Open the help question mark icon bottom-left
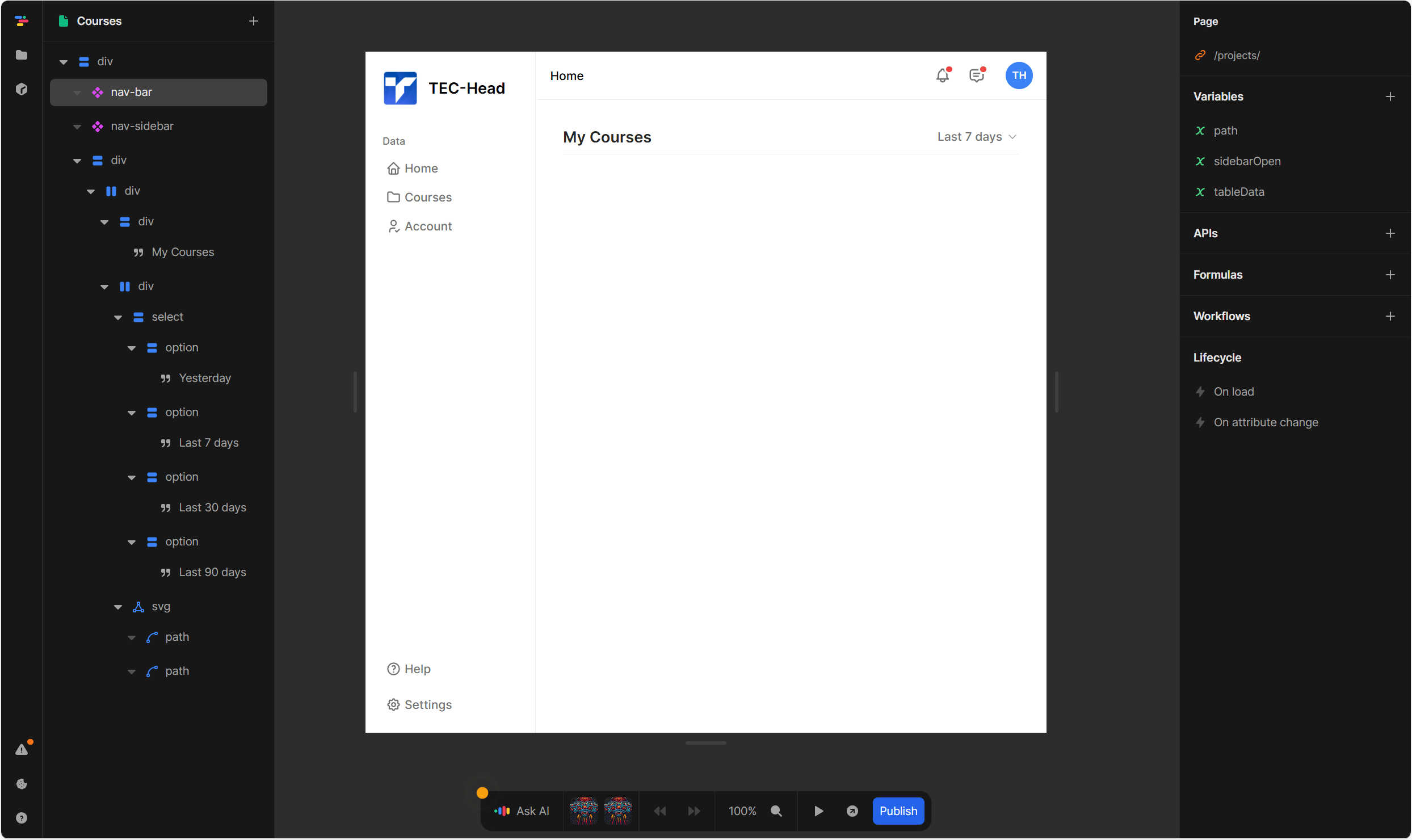The width and height of the screenshot is (1412, 840). pyautogui.click(x=22, y=818)
